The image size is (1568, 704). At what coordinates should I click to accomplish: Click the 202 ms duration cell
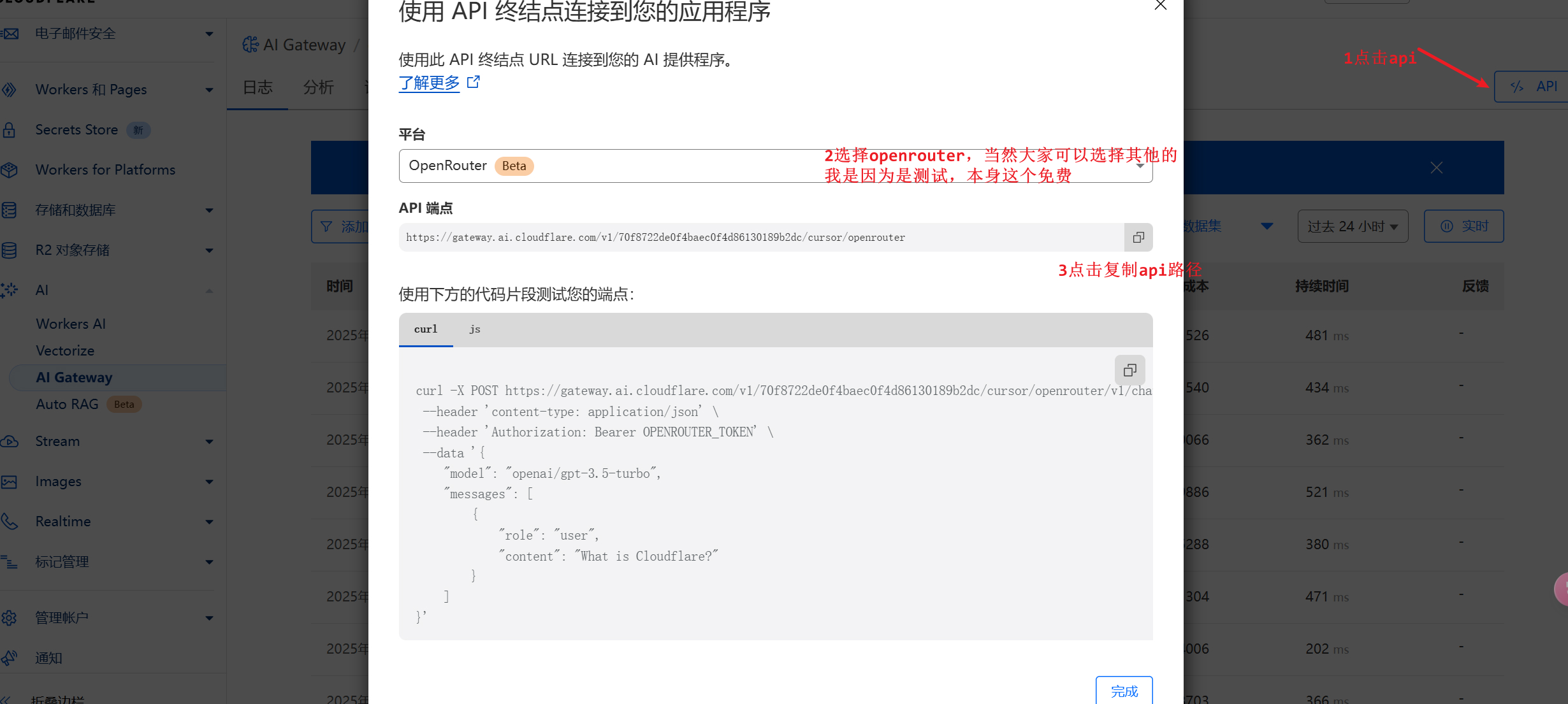1327,649
